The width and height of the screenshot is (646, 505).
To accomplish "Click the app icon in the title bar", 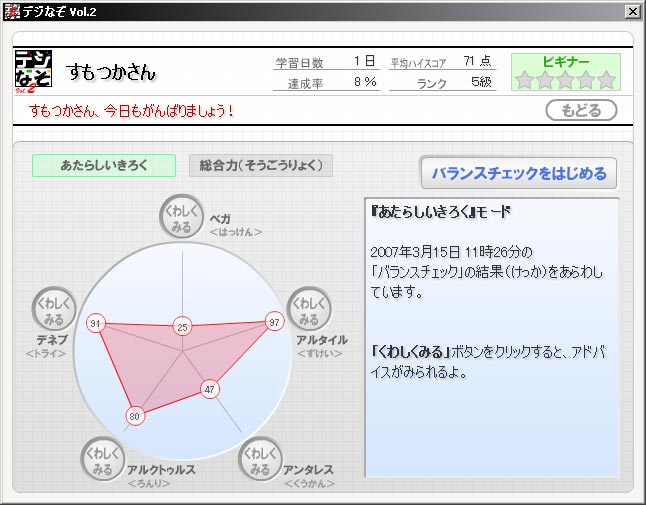I will (x=12, y=12).
